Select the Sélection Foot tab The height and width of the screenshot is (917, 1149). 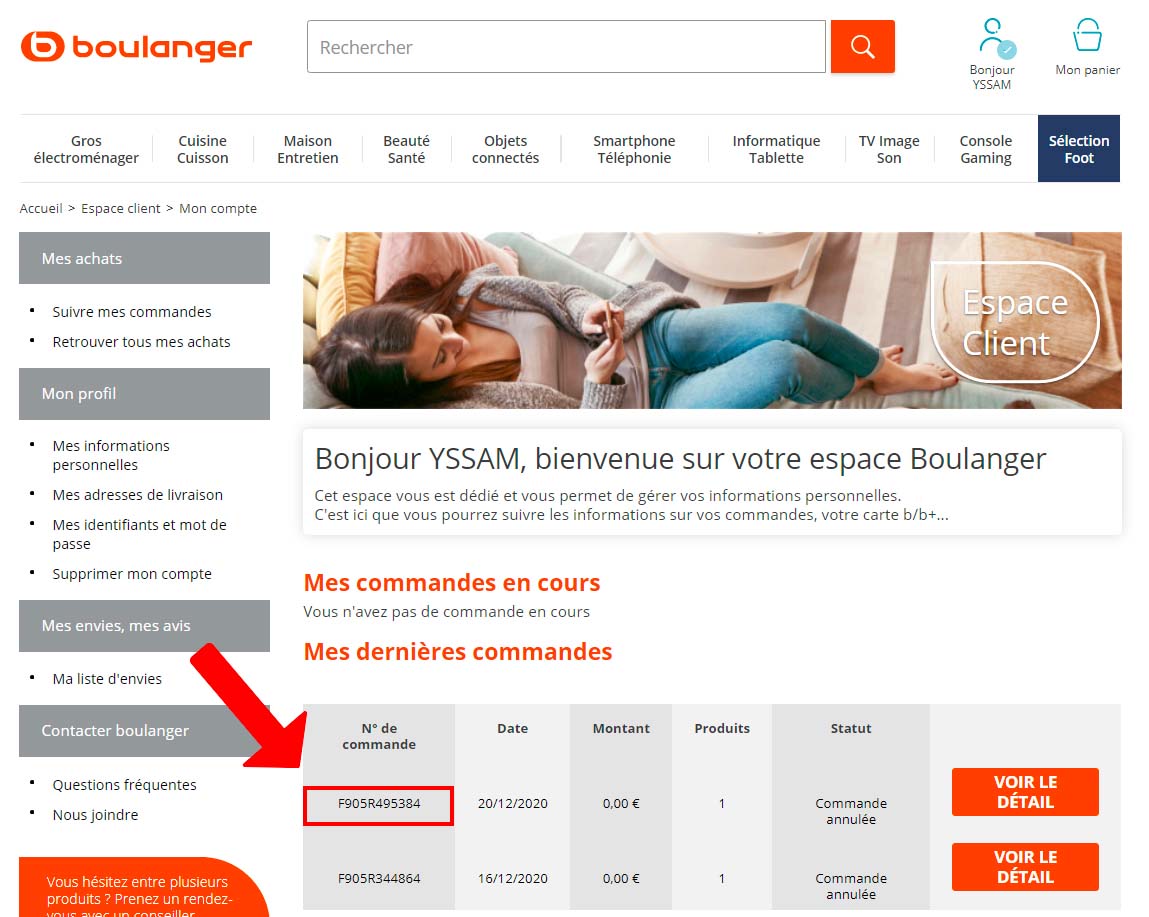(x=1079, y=149)
